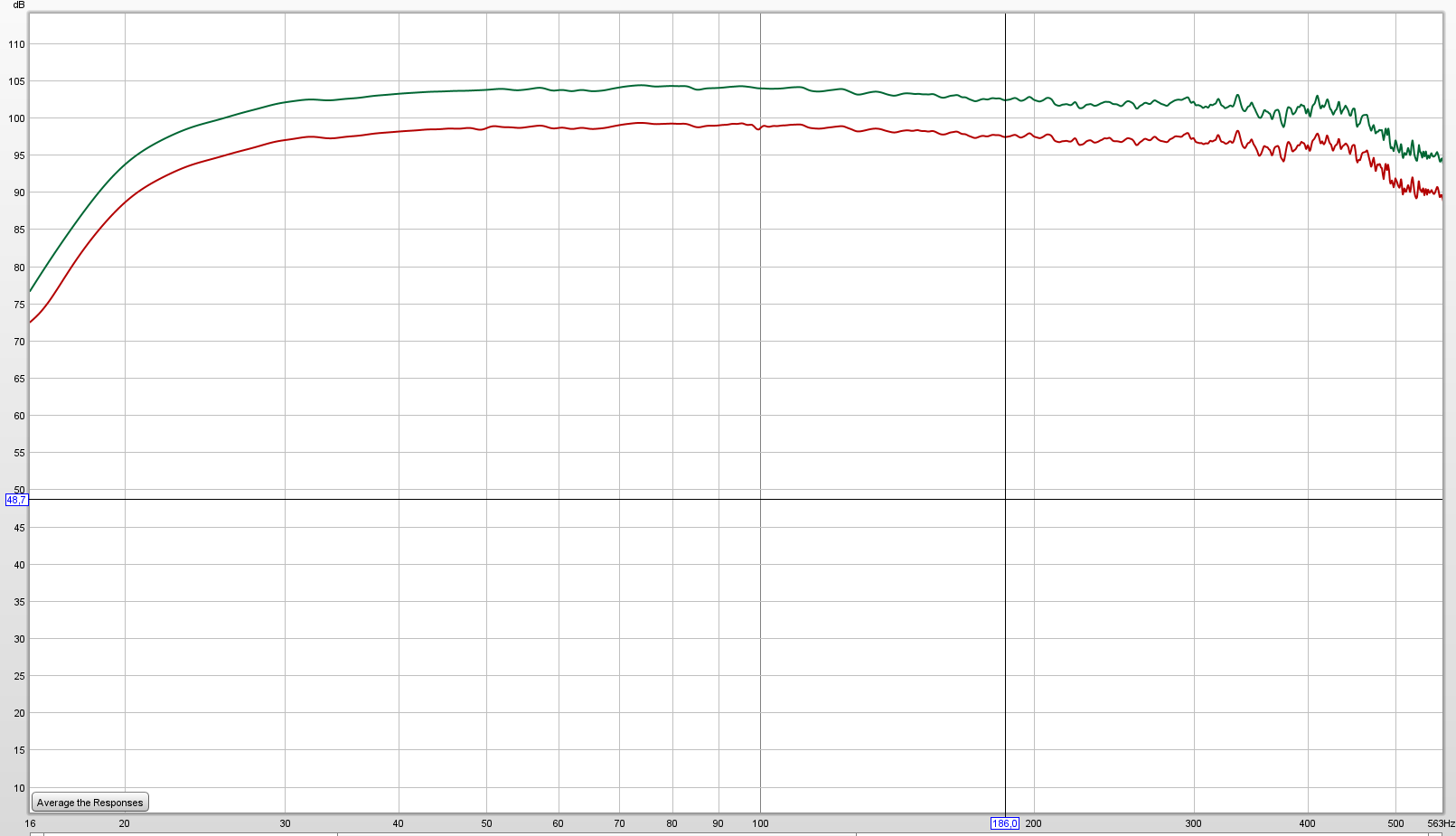This screenshot has height=836, width=1456.
Task: Click the 16 label at the frequency axis start
Action: pyautogui.click(x=31, y=823)
